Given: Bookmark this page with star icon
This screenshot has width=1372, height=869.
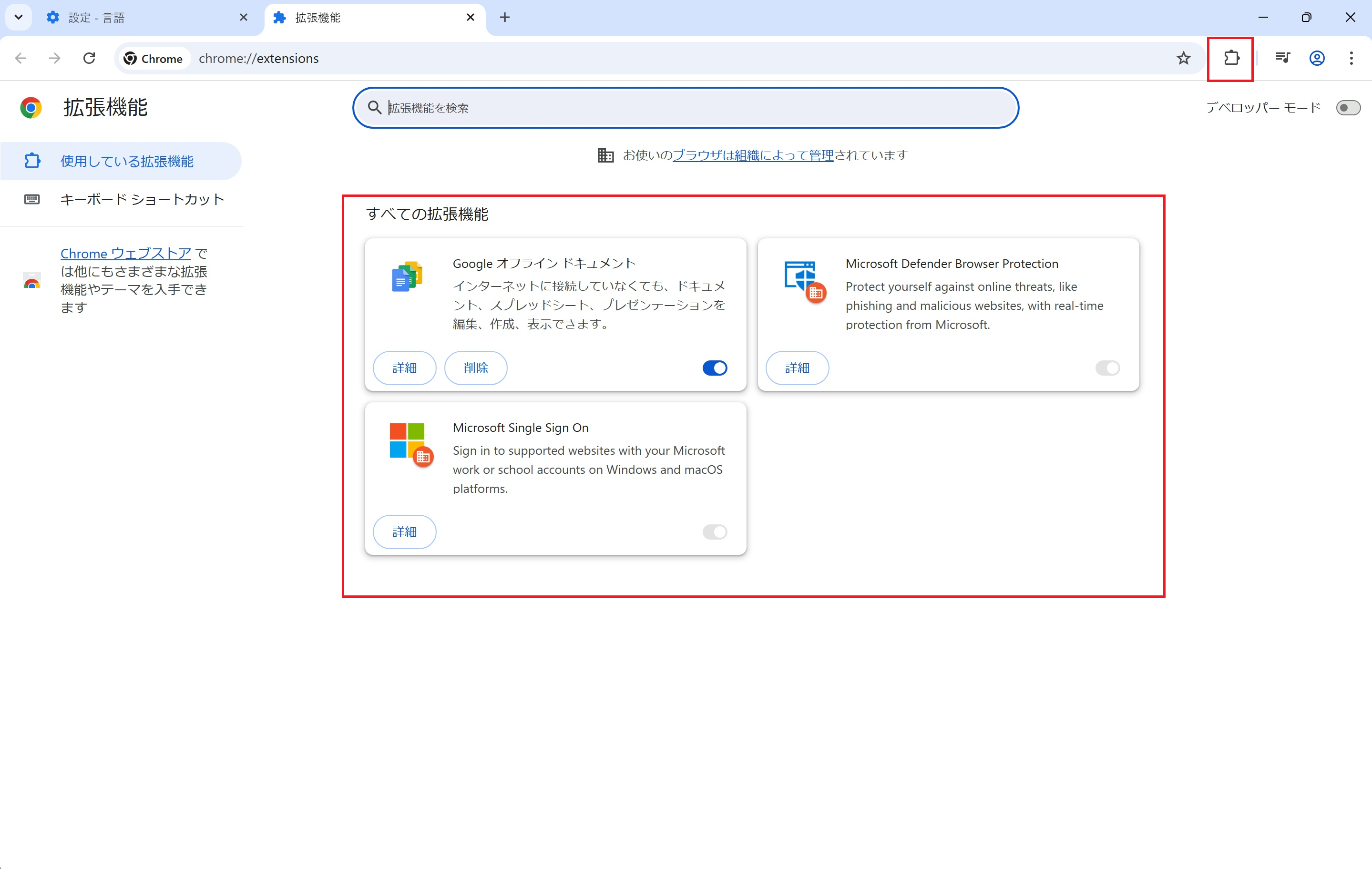Looking at the screenshot, I should pos(1183,58).
